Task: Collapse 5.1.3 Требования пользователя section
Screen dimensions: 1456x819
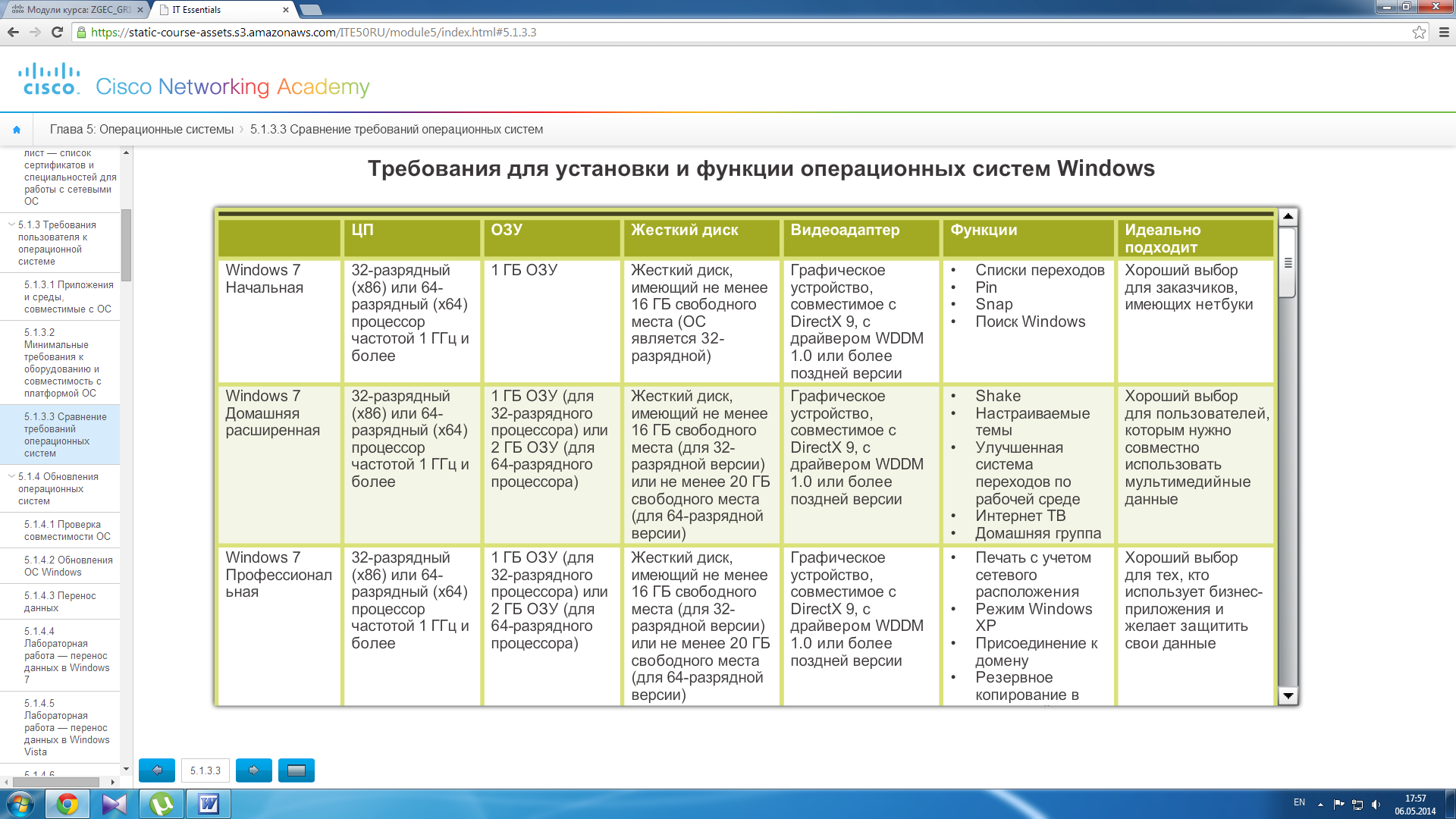Action: coord(11,224)
